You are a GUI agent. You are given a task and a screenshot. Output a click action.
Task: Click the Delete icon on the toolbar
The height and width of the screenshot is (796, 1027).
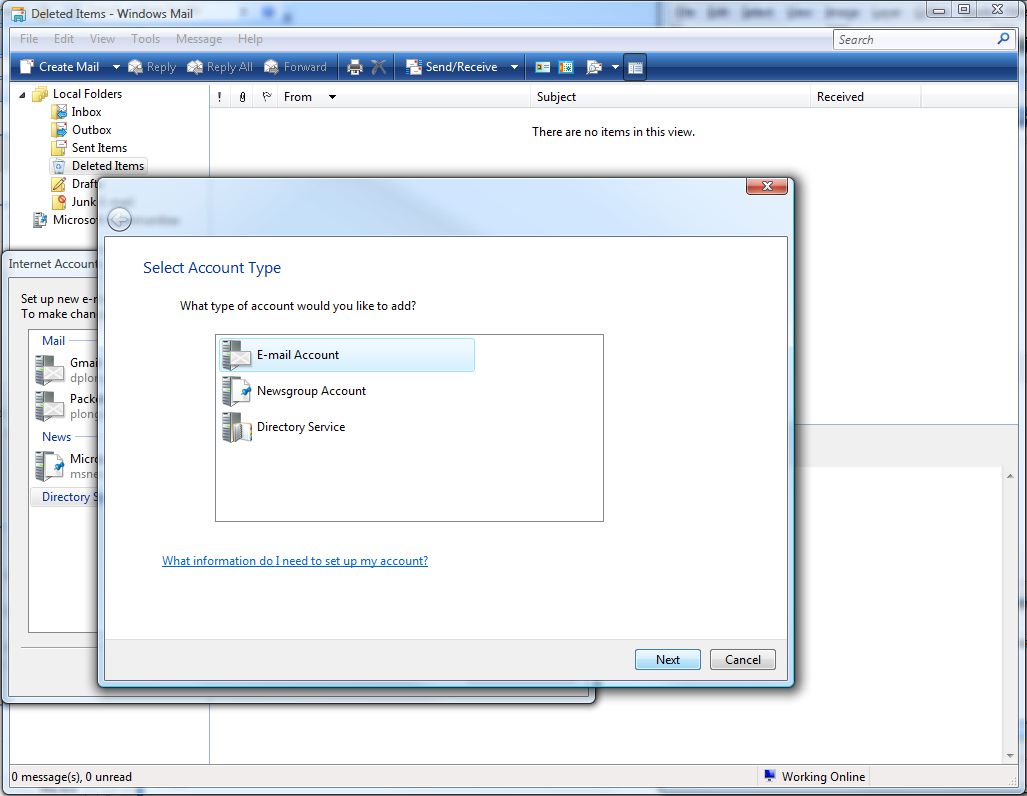click(381, 67)
